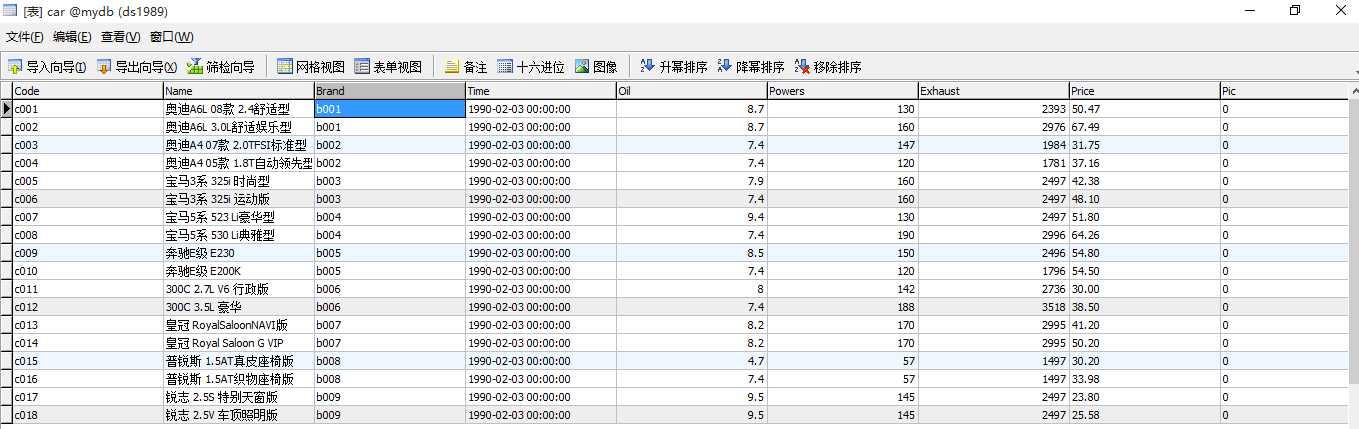Sort descending (降幂排序)

pyautogui.click(x=751, y=67)
